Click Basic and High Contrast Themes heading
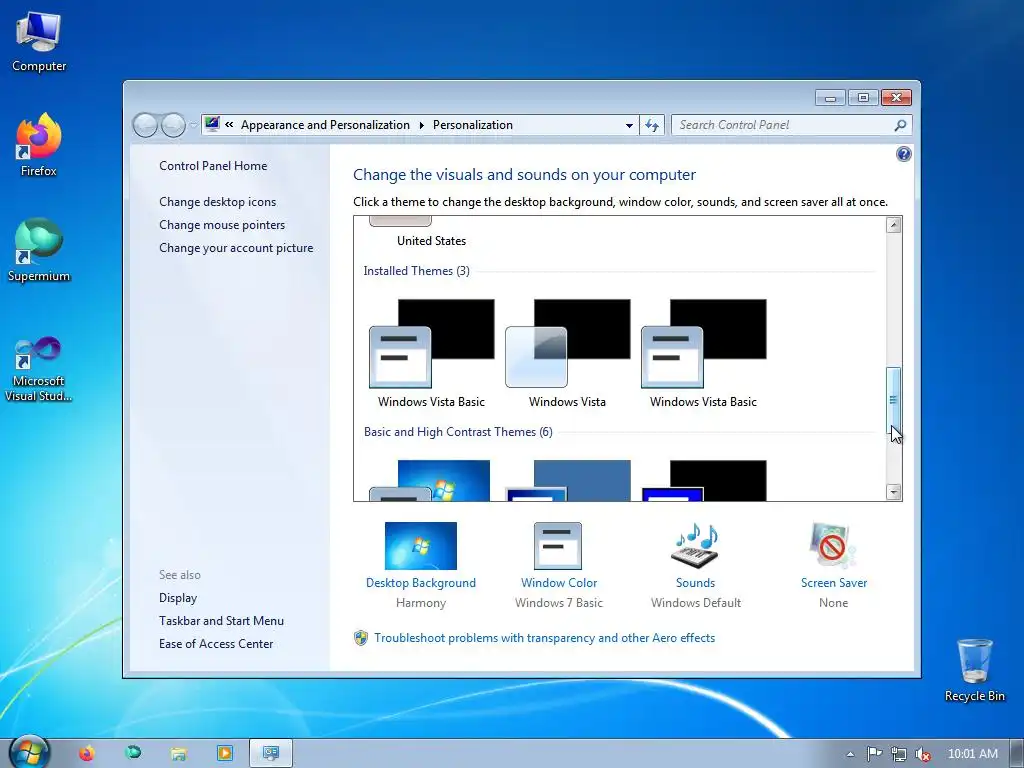Viewport: 1024px width, 768px height. click(458, 432)
